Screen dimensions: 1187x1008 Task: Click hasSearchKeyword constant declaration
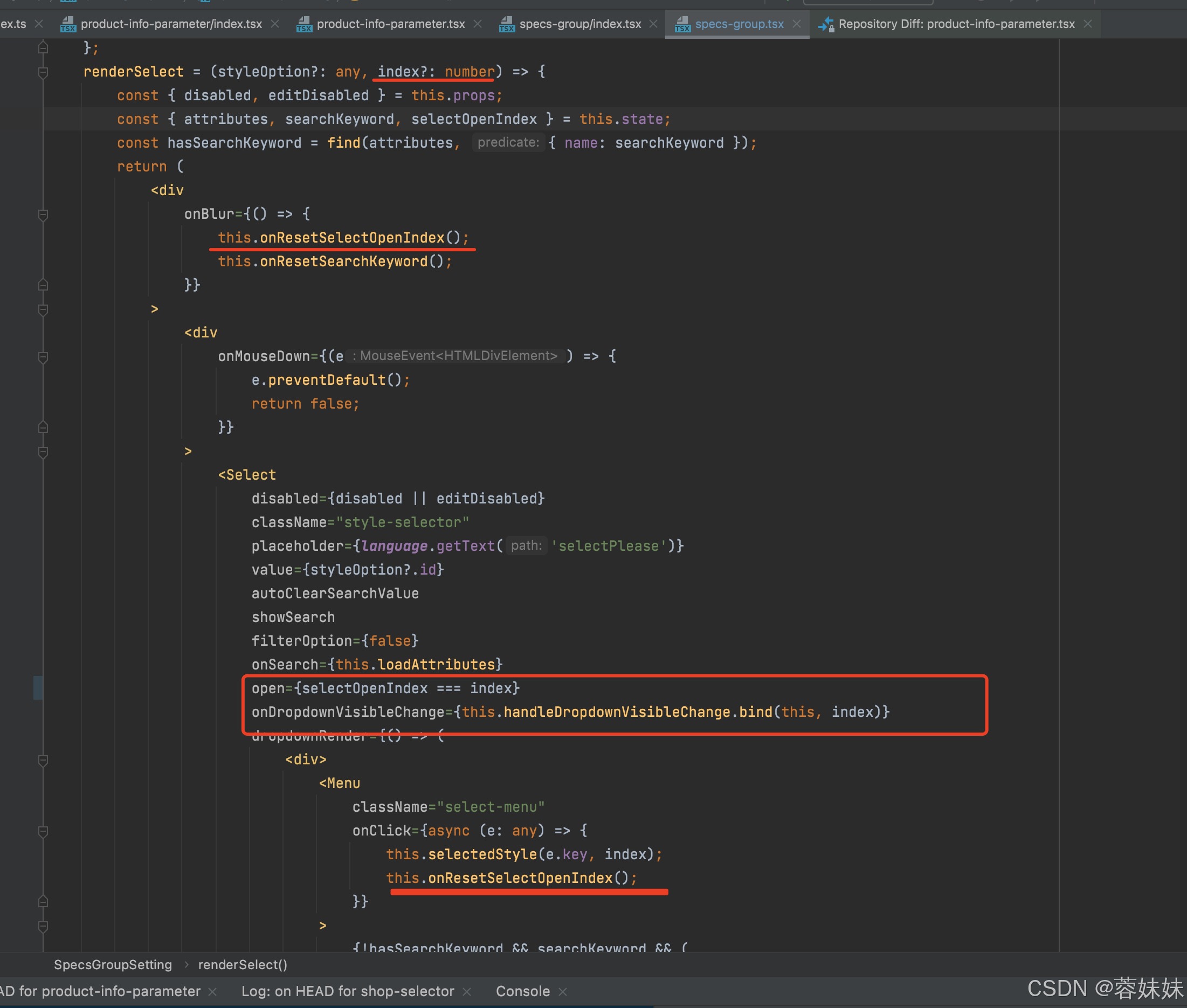point(234,143)
